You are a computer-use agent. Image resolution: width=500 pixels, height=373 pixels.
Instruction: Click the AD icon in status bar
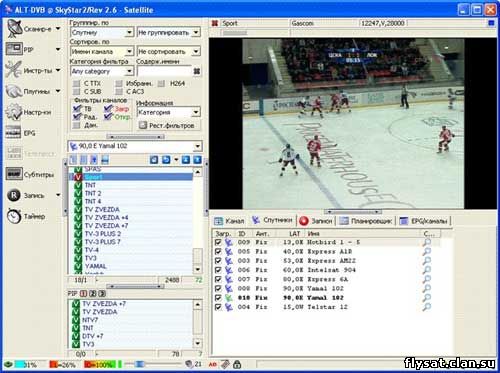click(213, 364)
